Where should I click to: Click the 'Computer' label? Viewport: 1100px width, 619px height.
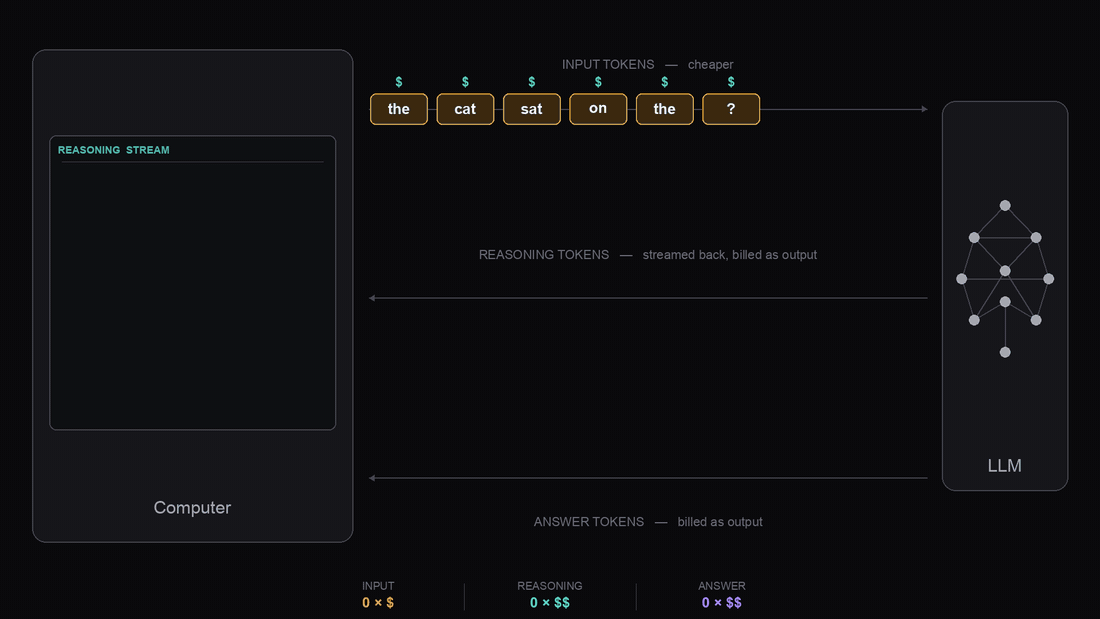[192, 507]
